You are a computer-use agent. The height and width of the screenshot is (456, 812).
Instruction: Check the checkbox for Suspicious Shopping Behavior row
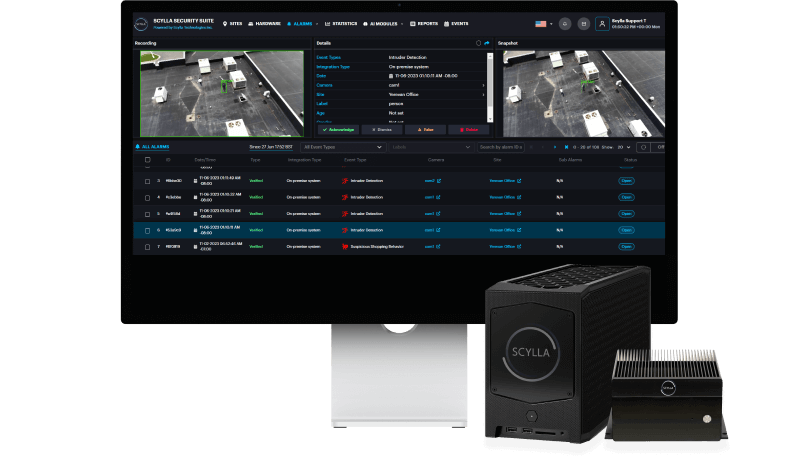(x=148, y=247)
